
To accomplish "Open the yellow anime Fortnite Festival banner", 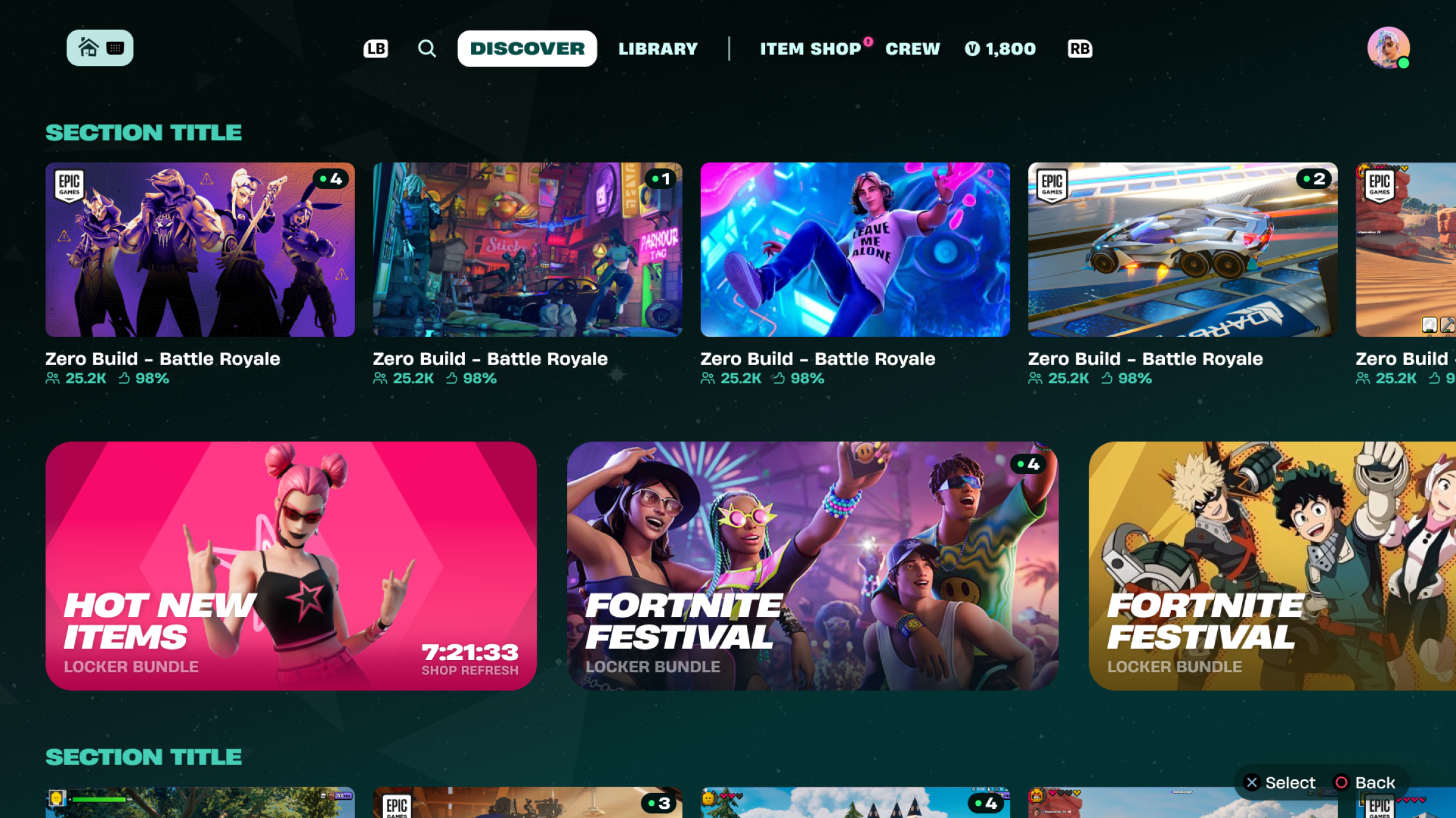I will (x=1272, y=566).
